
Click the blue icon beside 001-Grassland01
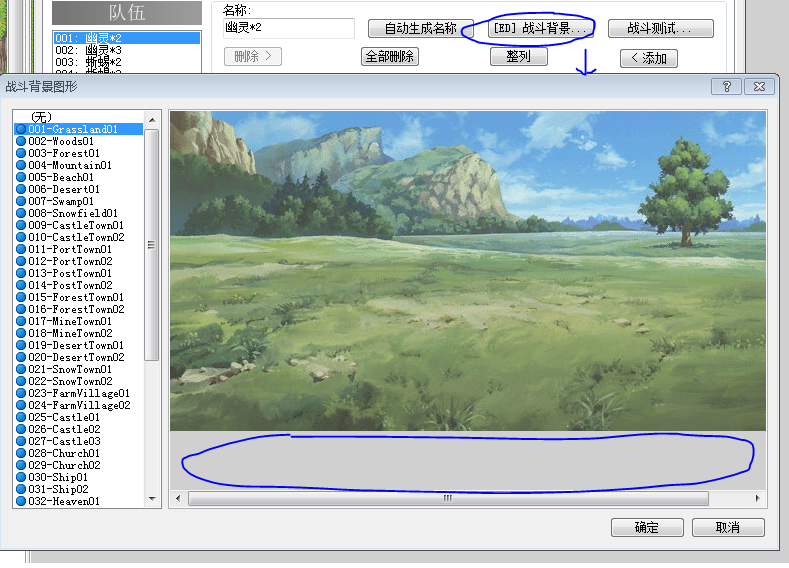[x=21, y=129]
